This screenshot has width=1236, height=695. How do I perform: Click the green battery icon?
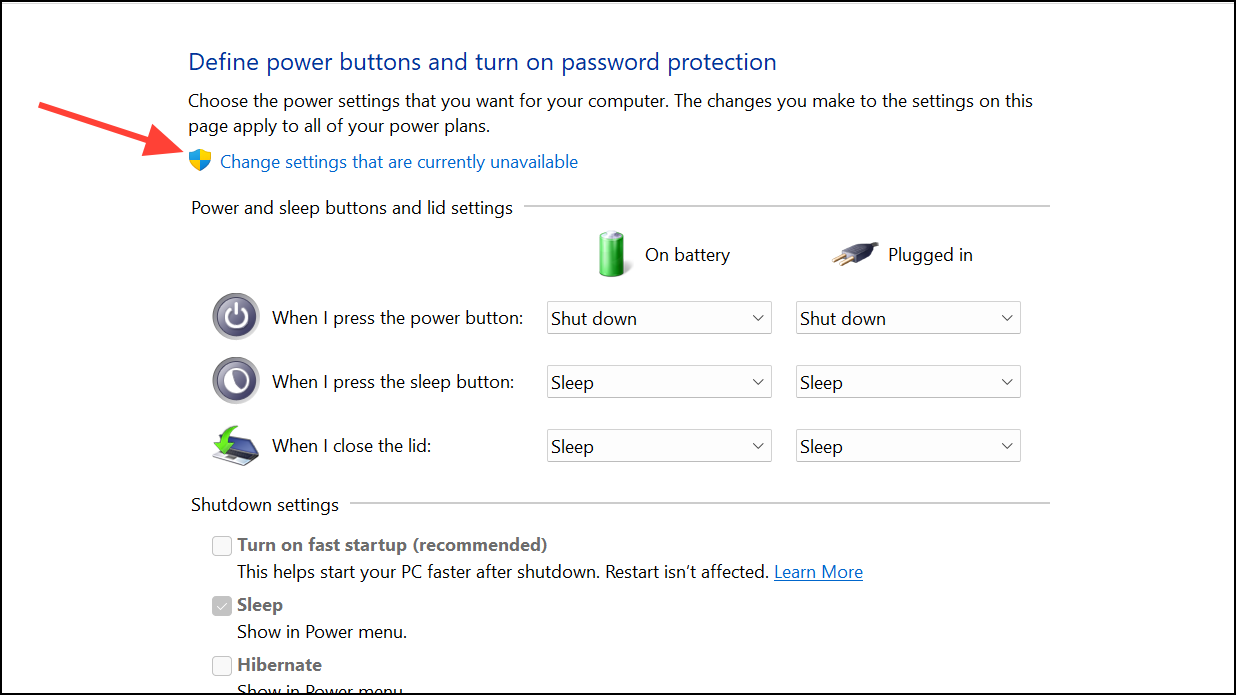613,254
